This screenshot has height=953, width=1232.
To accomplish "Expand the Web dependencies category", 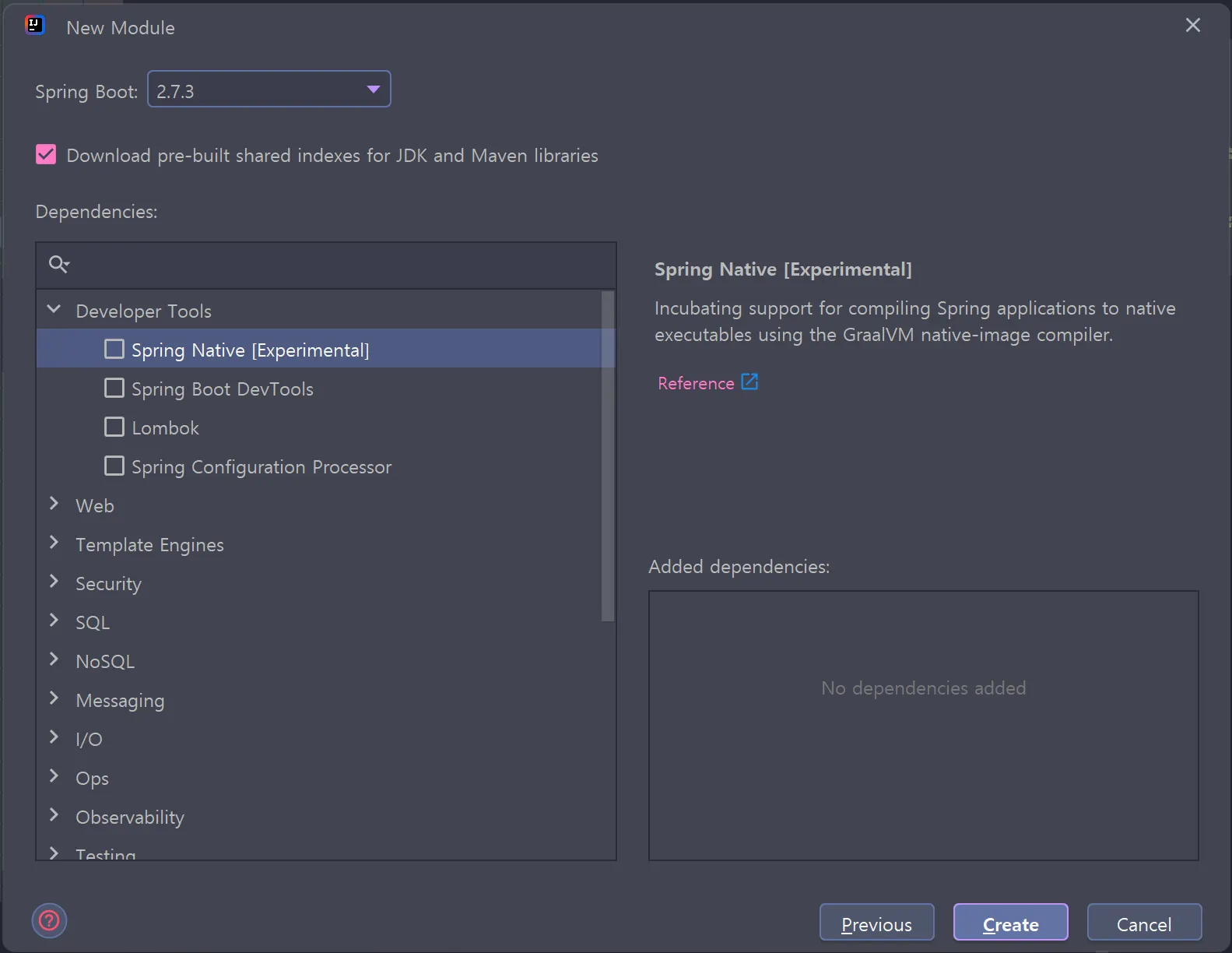I will pyautogui.click(x=54, y=505).
